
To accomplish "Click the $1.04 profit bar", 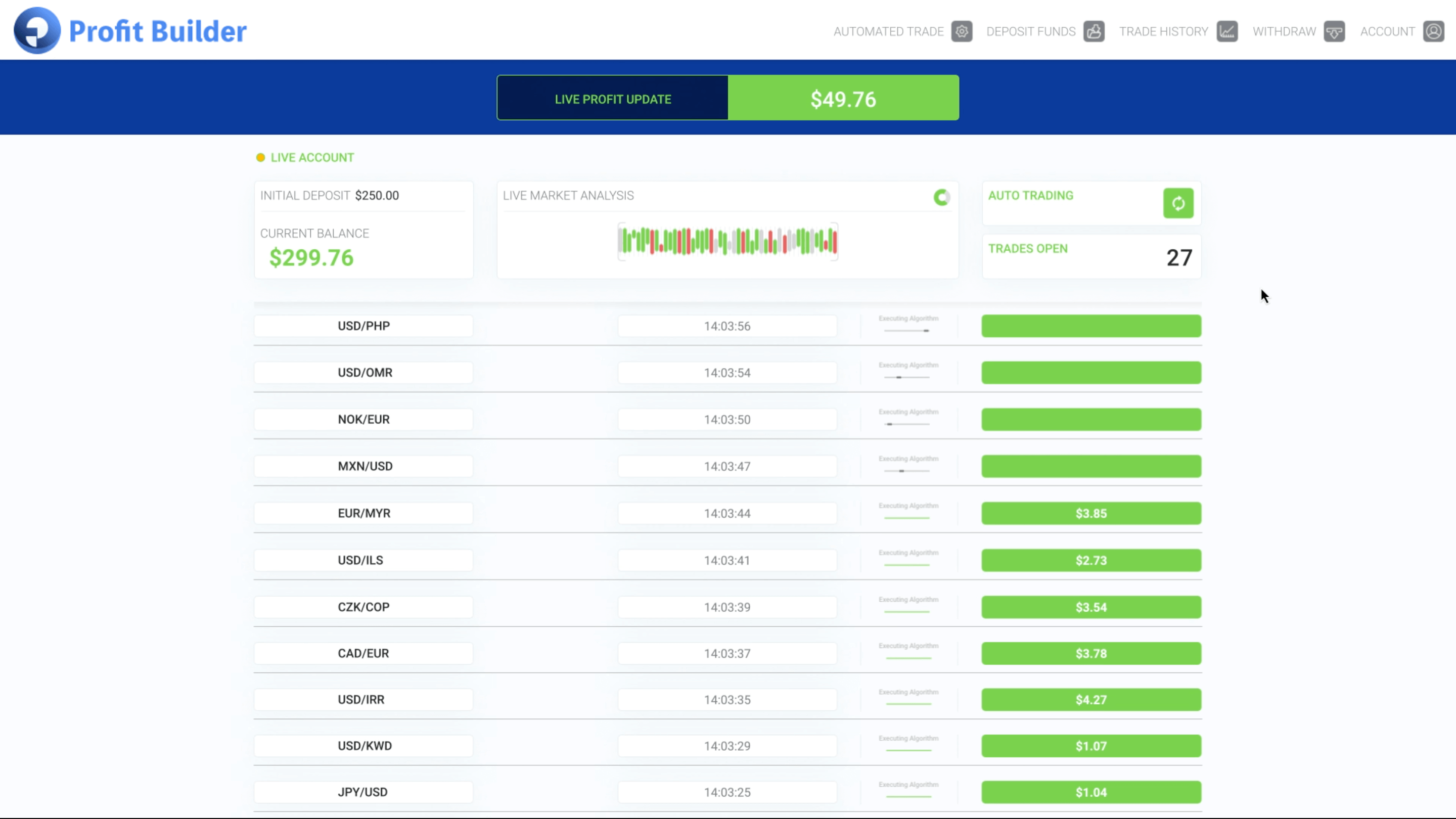I will pos(1091,793).
